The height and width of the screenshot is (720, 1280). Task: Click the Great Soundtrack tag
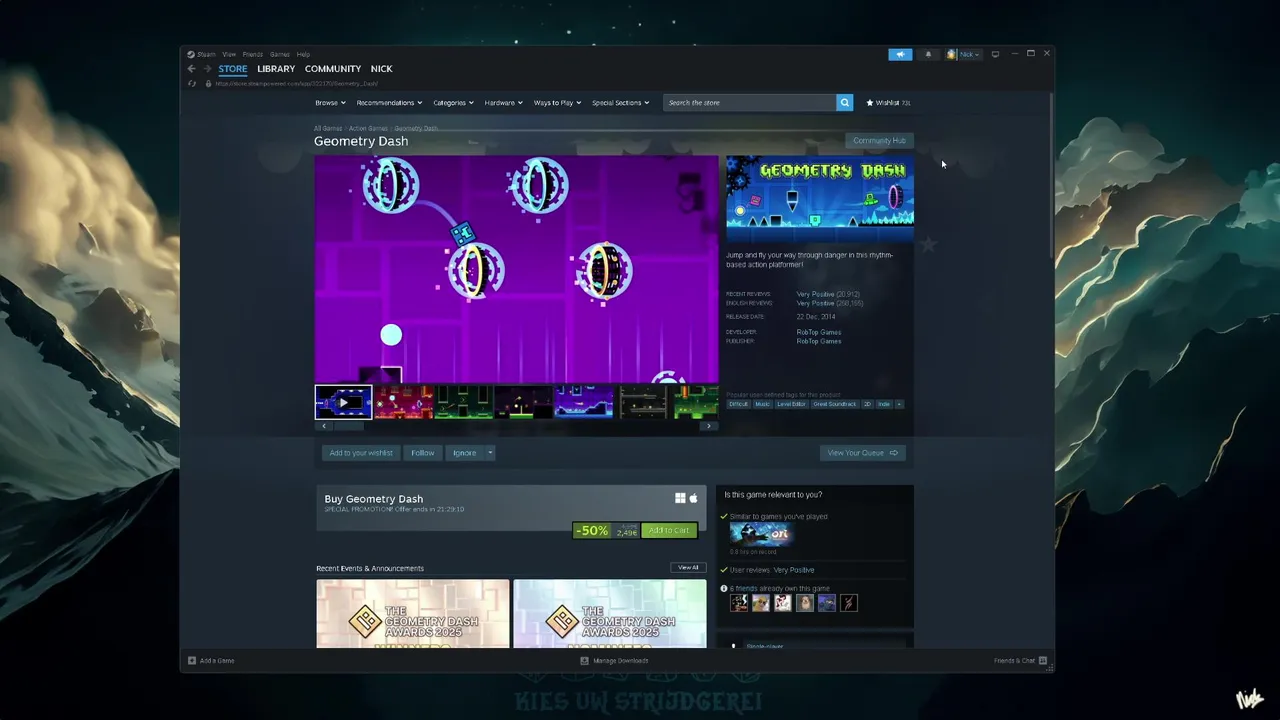834,404
